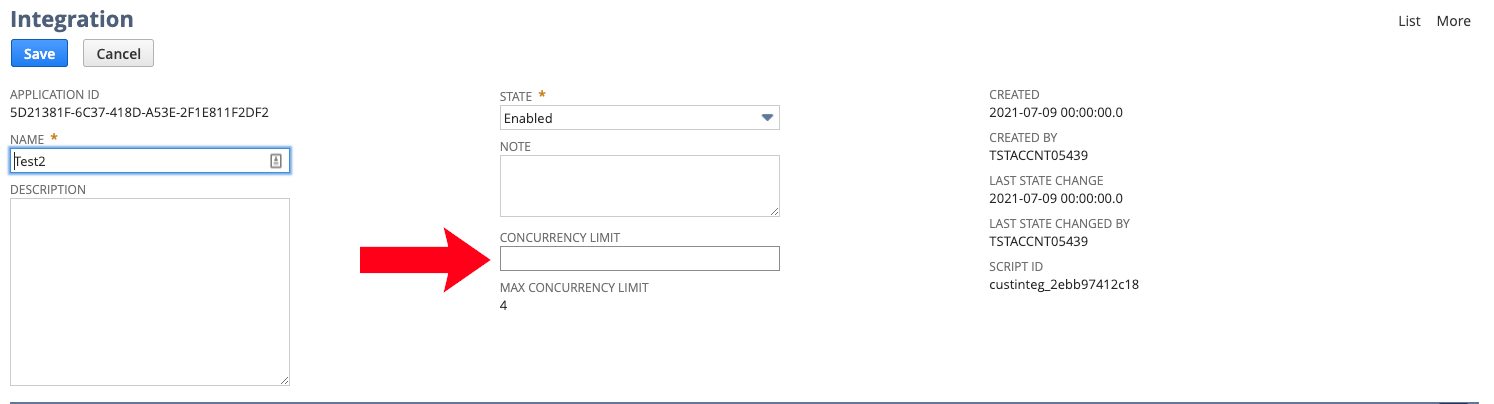Click inside the Note text area

point(639,185)
